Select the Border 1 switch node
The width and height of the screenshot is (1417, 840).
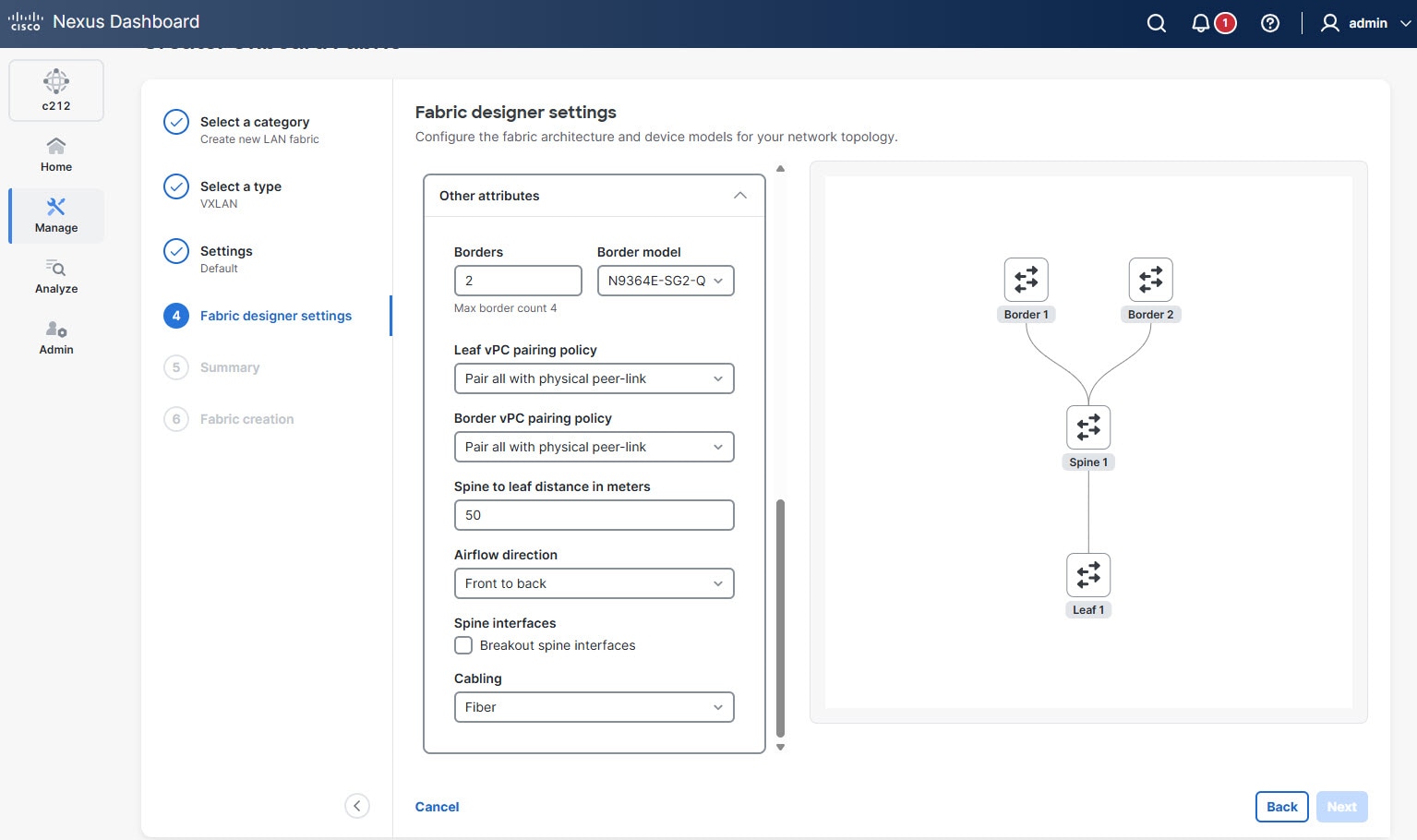[x=1026, y=280]
